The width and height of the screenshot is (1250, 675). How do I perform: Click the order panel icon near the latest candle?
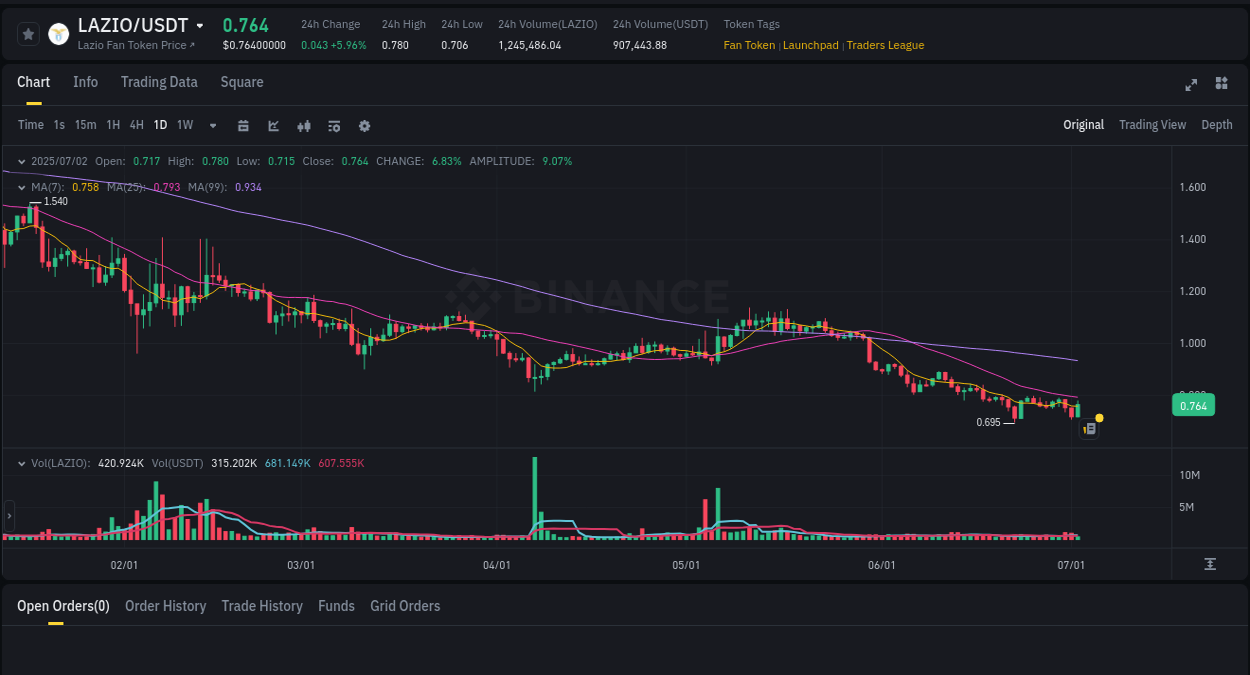1089,428
